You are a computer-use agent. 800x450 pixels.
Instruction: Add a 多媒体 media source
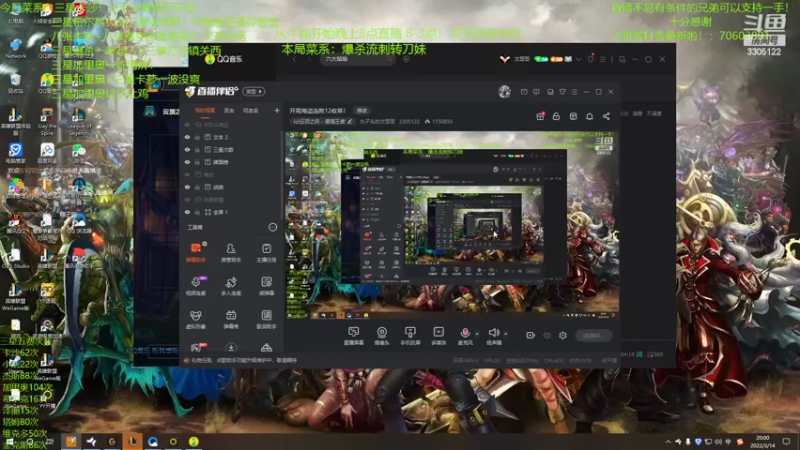pos(438,336)
